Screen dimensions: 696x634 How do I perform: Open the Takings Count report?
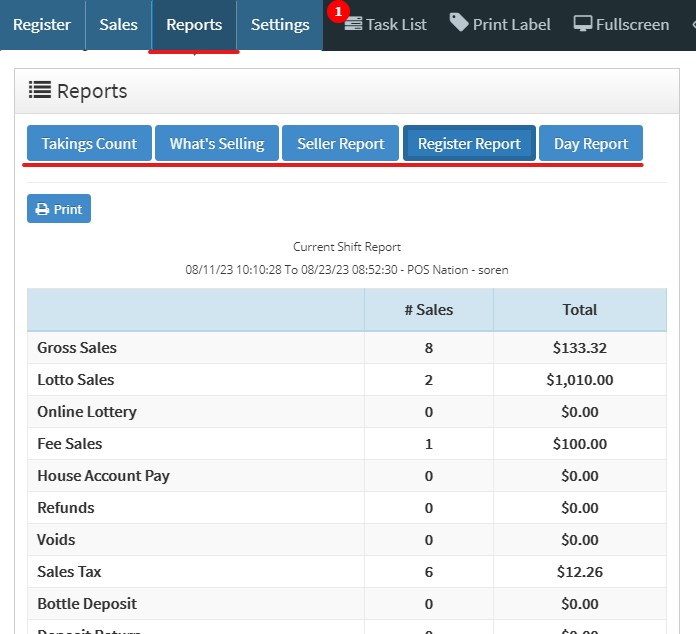[x=89, y=143]
